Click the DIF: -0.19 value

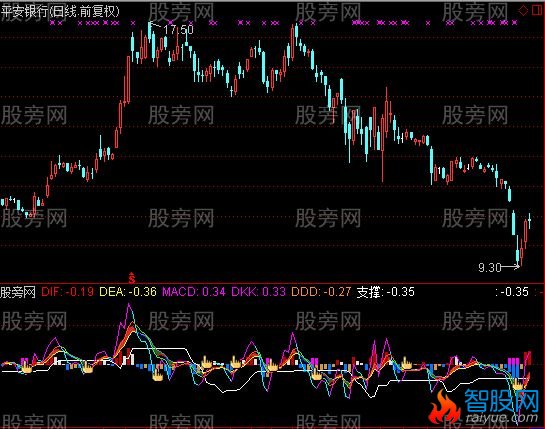(67, 292)
